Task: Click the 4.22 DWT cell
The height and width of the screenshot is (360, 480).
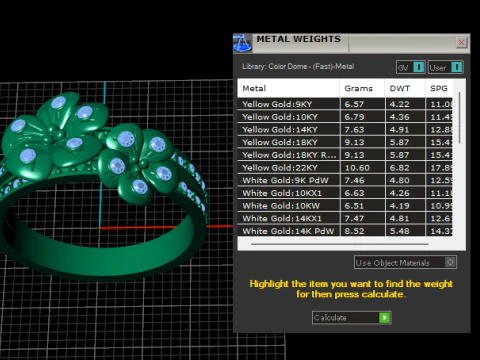Action: point(405,104)
